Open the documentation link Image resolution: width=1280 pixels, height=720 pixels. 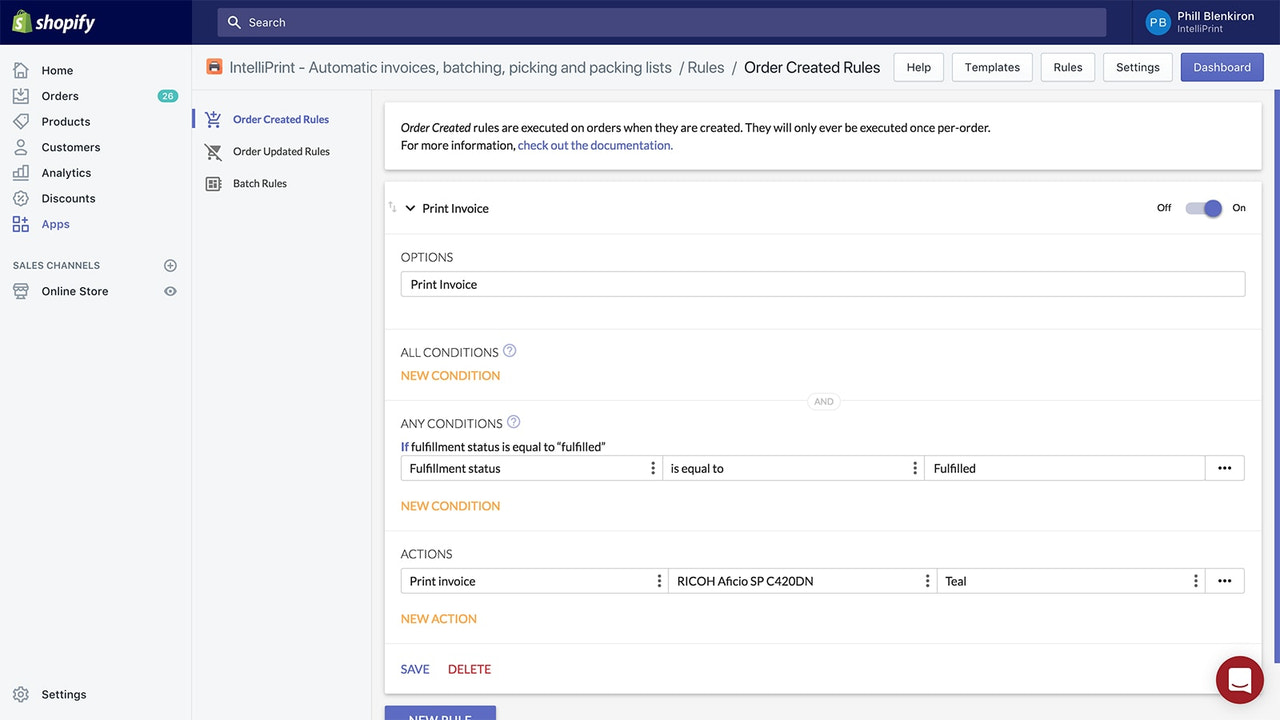(x=594, y=145)
